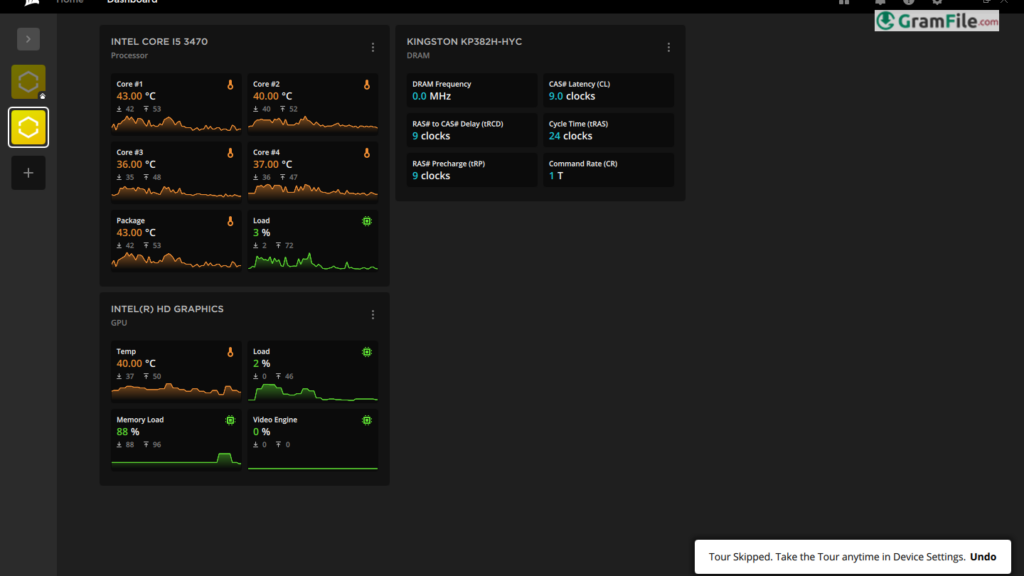Viewport: 1024px width, 576px height.
Task: Select the dimmed default profile with home badge
Action: coord(28,81)
